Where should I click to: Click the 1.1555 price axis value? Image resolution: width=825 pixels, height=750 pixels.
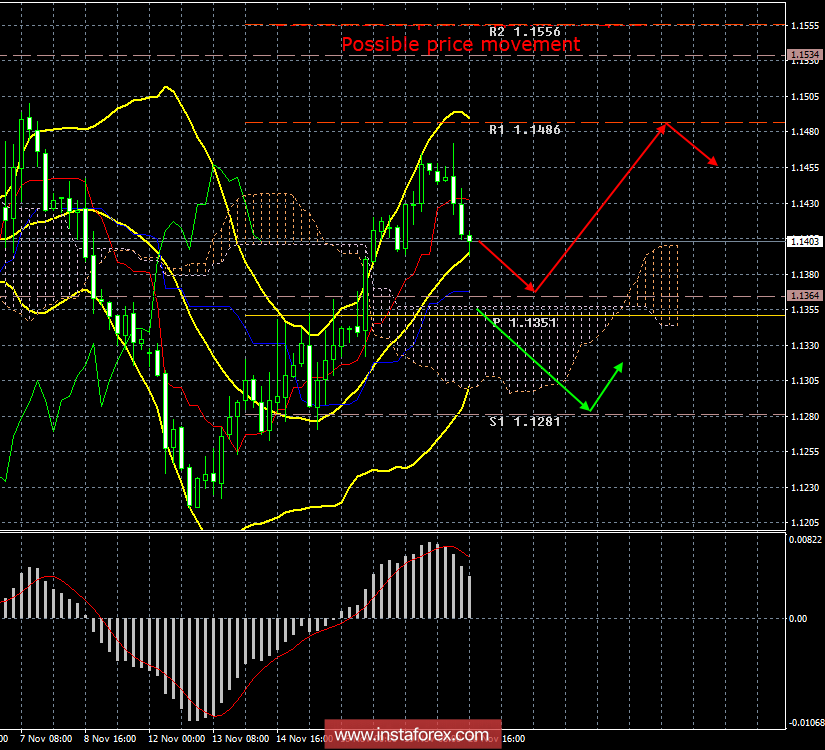[x=805, y=26]
